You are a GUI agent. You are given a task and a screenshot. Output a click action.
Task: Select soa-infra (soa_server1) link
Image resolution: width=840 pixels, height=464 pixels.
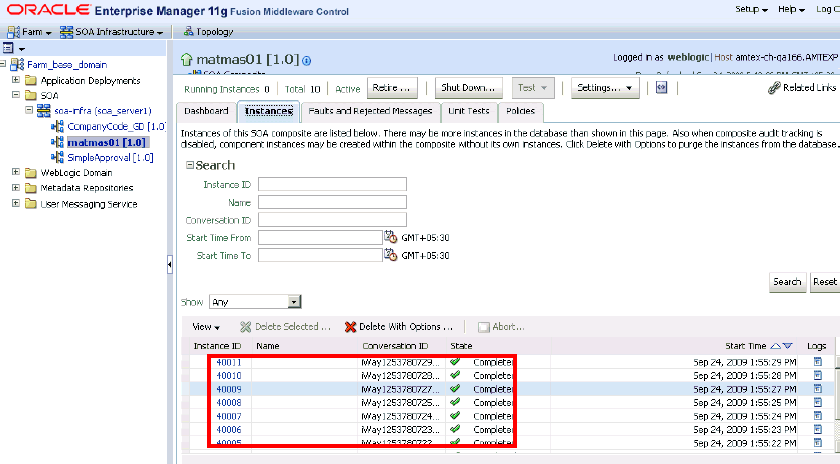[102, 111]
